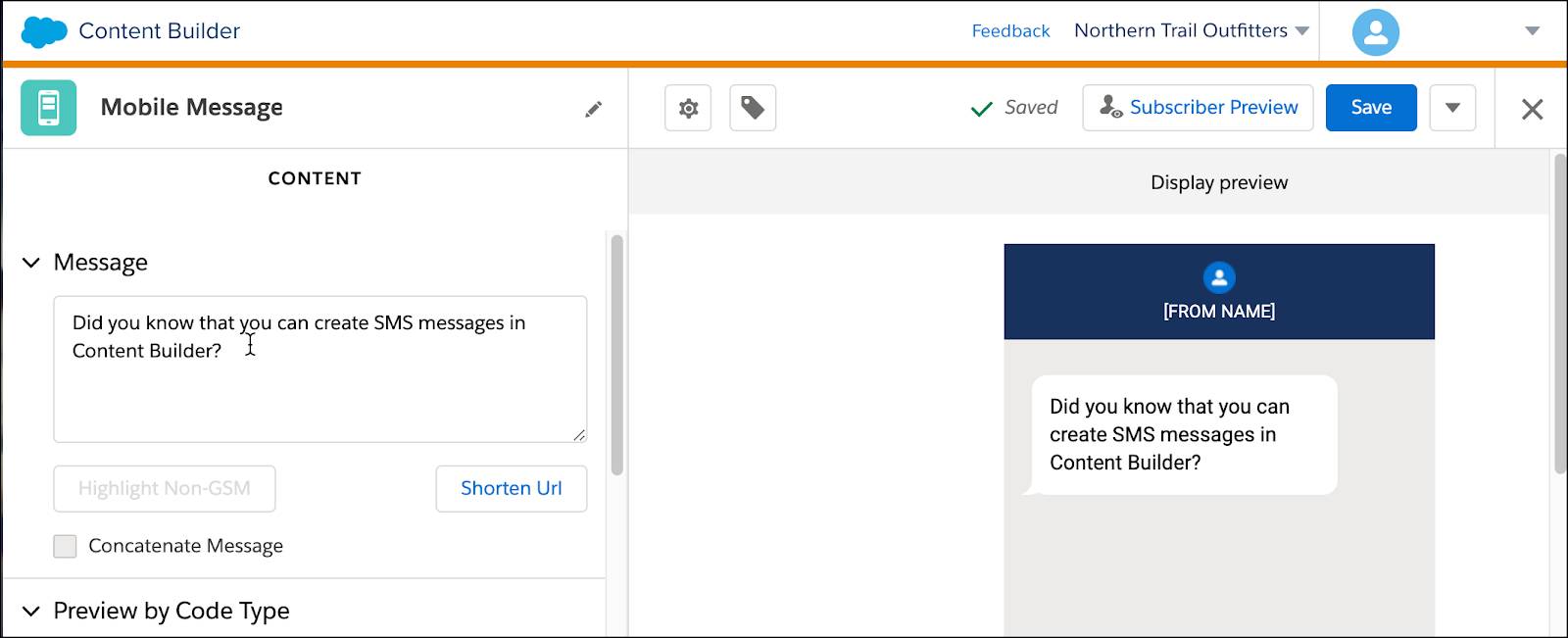Image resolution: width=1568 pixels, height=638 pixels.
Task: Enable Concatenate Message checkbox
Action: point(65,546)
